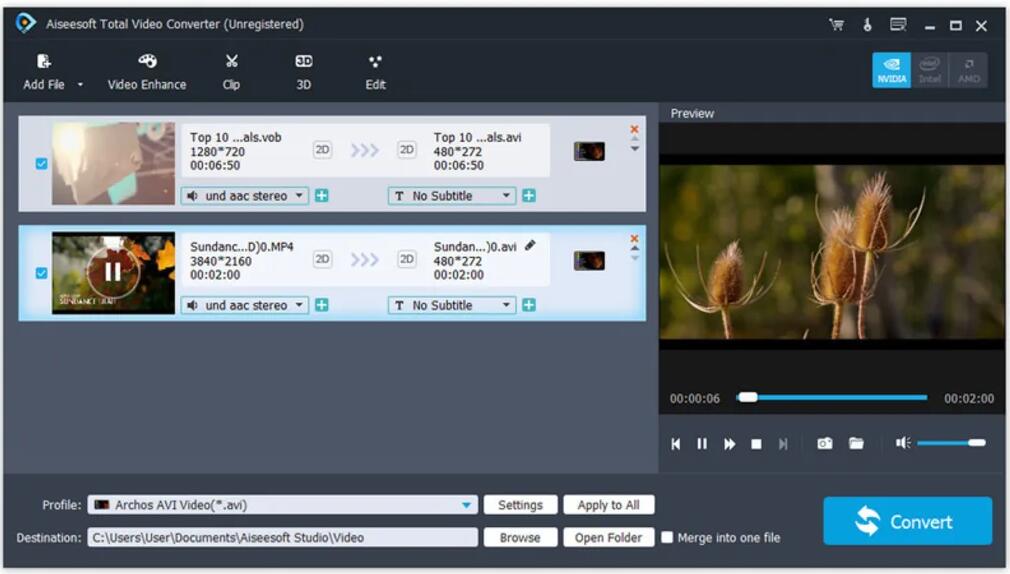Open the Video Enhance tool
The image size is (1010, 574).
point(147,72)
